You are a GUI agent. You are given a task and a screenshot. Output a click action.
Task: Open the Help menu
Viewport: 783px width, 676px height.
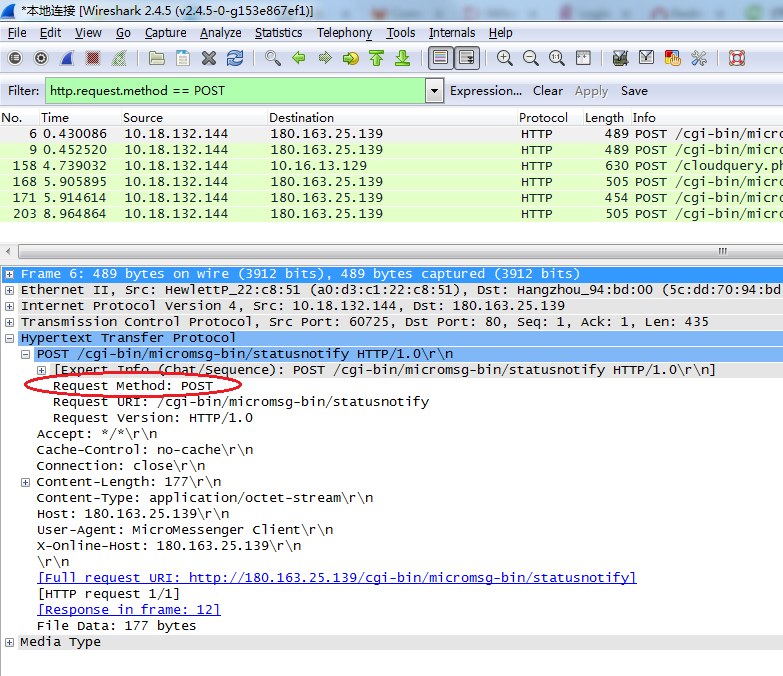[500, 33]
